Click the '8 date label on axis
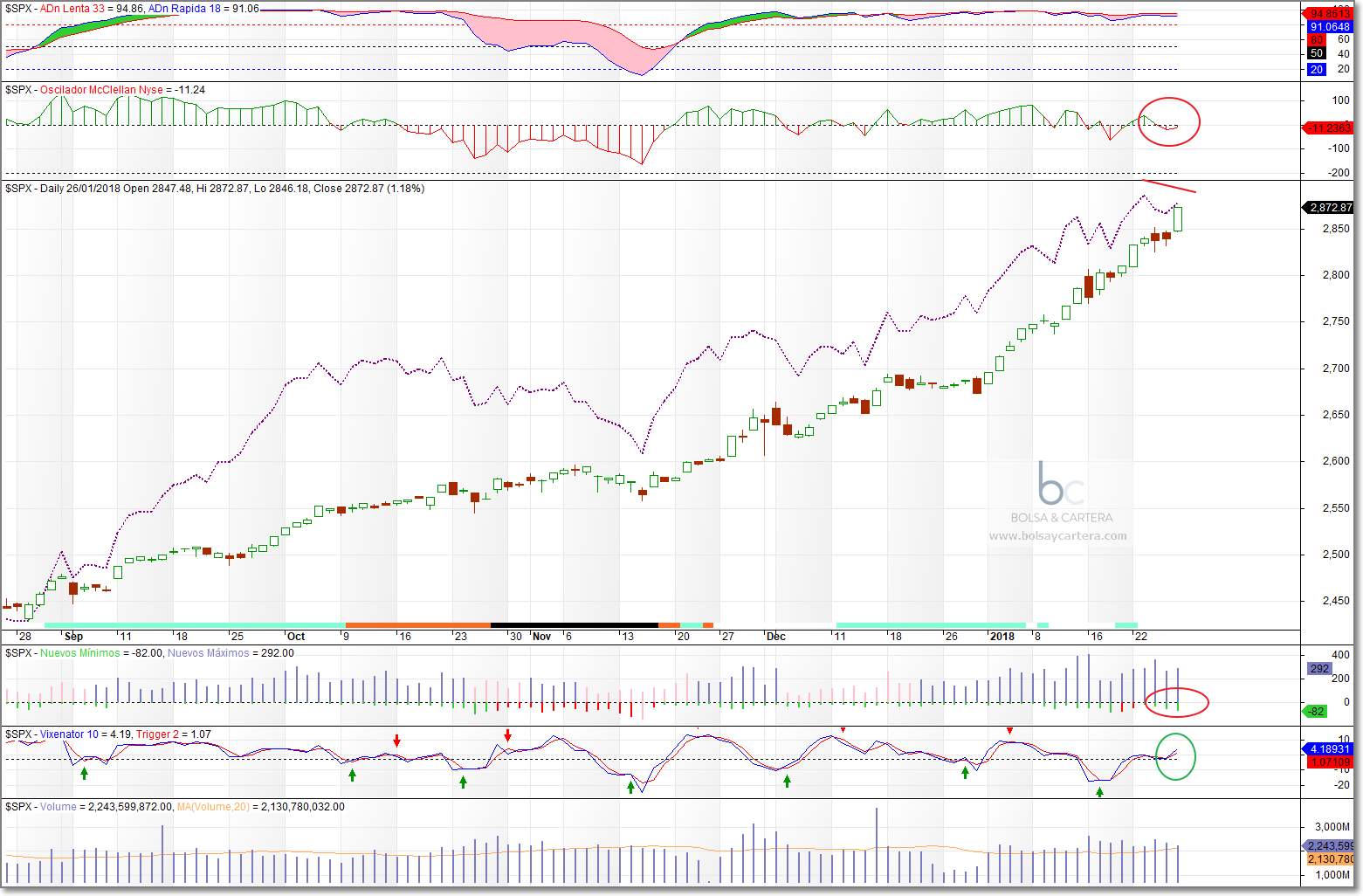 click(1036, 637)
